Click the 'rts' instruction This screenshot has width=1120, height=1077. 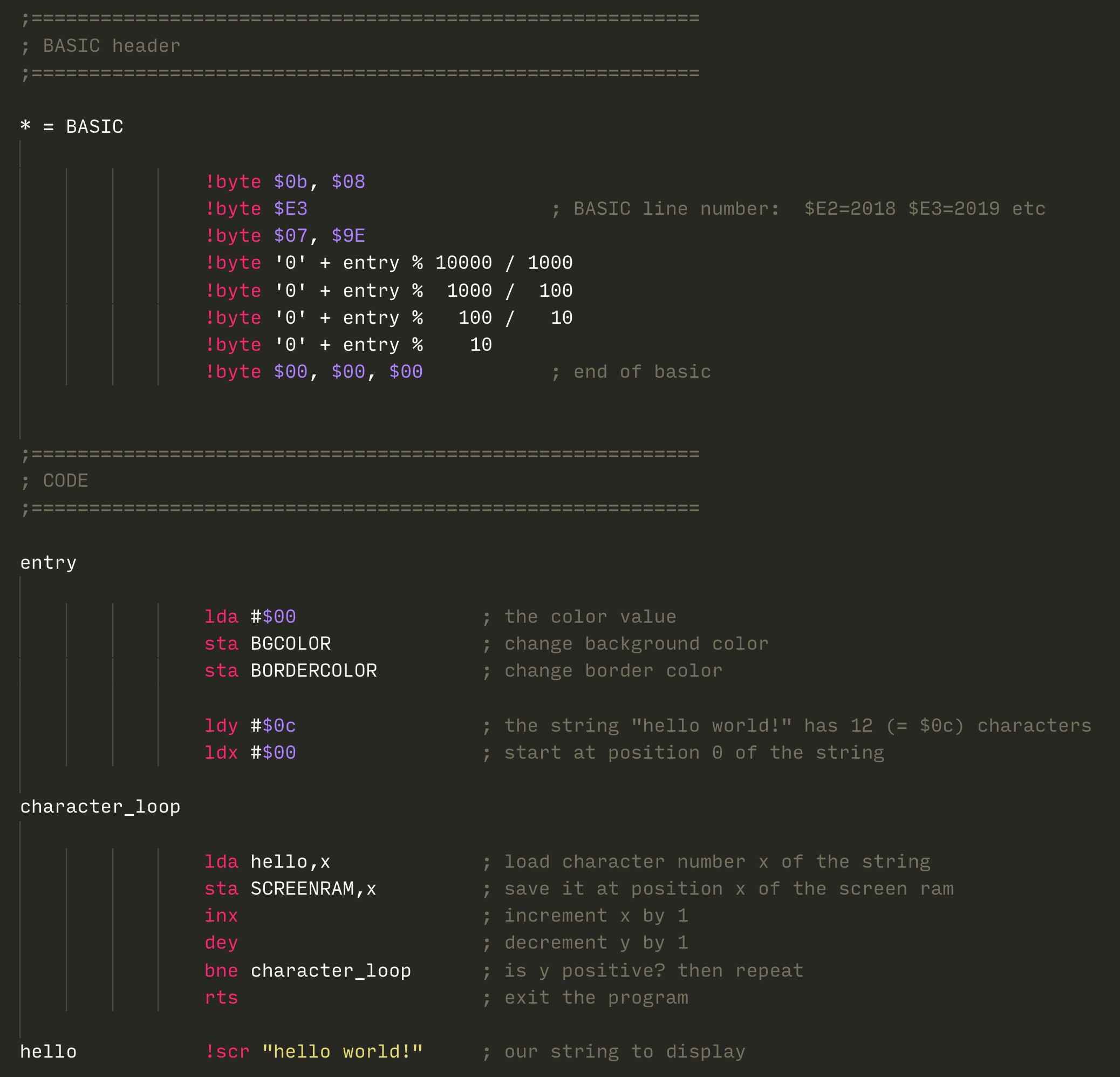(x=222, y=998)
